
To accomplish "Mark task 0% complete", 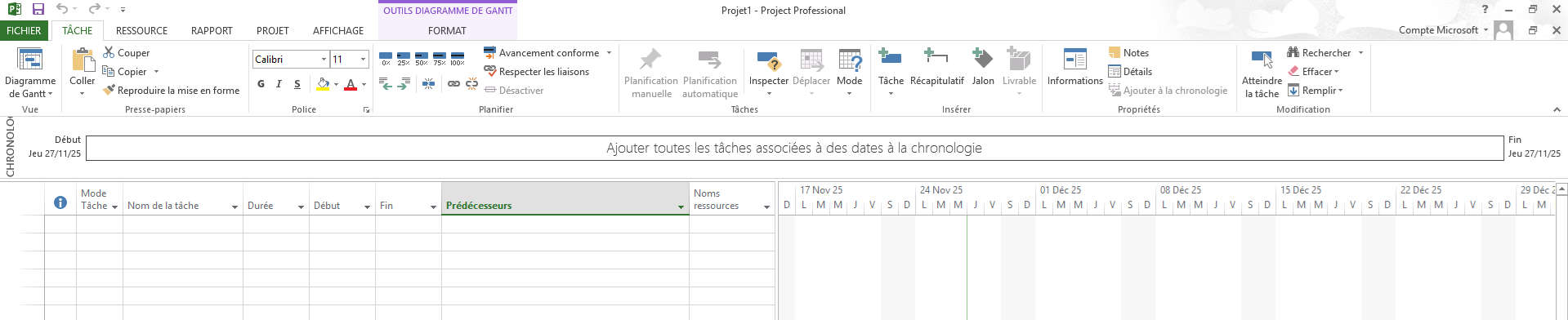I will (x=386, y=59).
